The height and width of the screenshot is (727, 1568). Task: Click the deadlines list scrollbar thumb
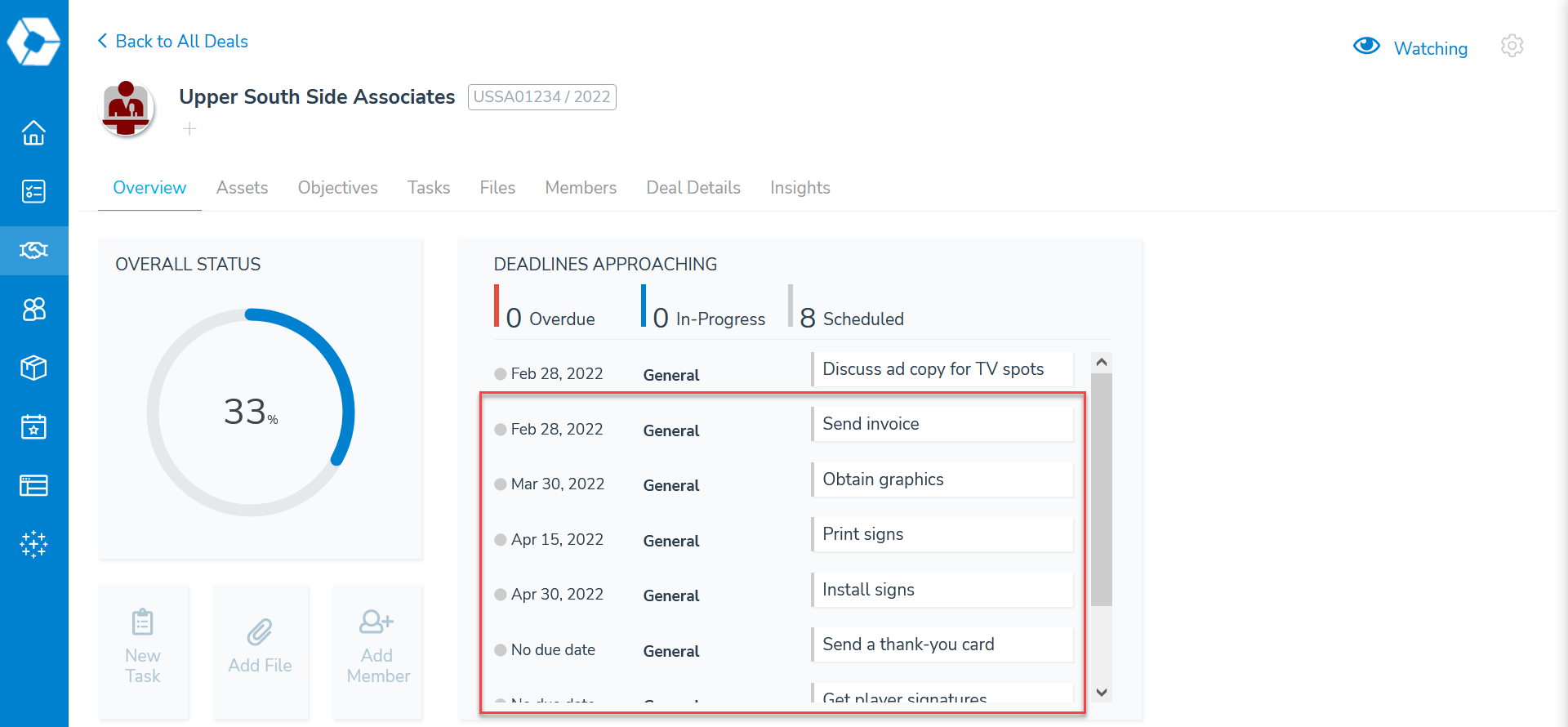[x=1102, y=490]
